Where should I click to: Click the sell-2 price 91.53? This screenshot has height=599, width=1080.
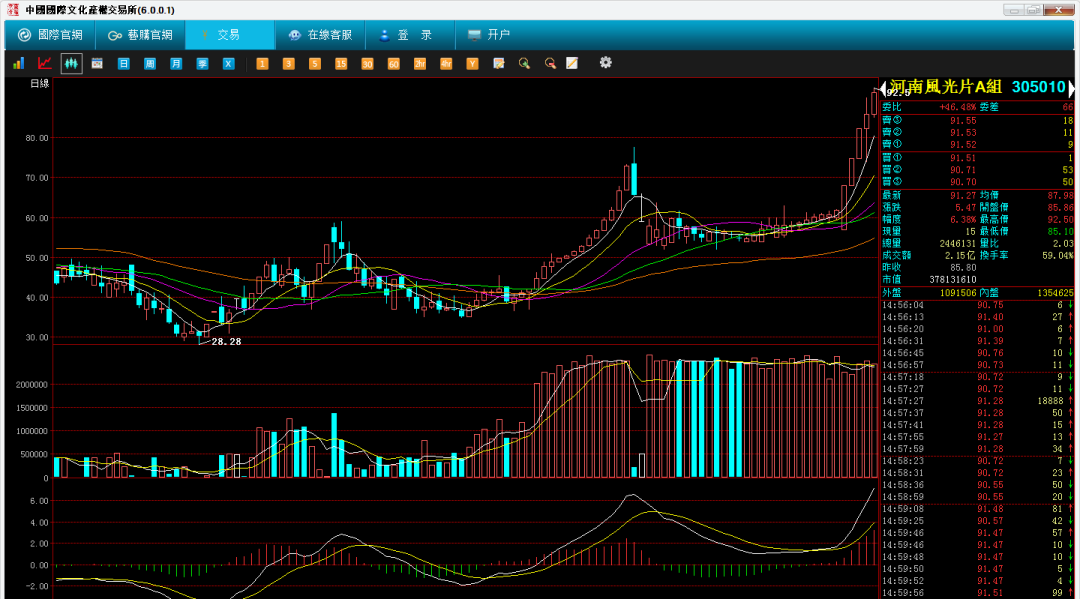click(x=963, y=132)
